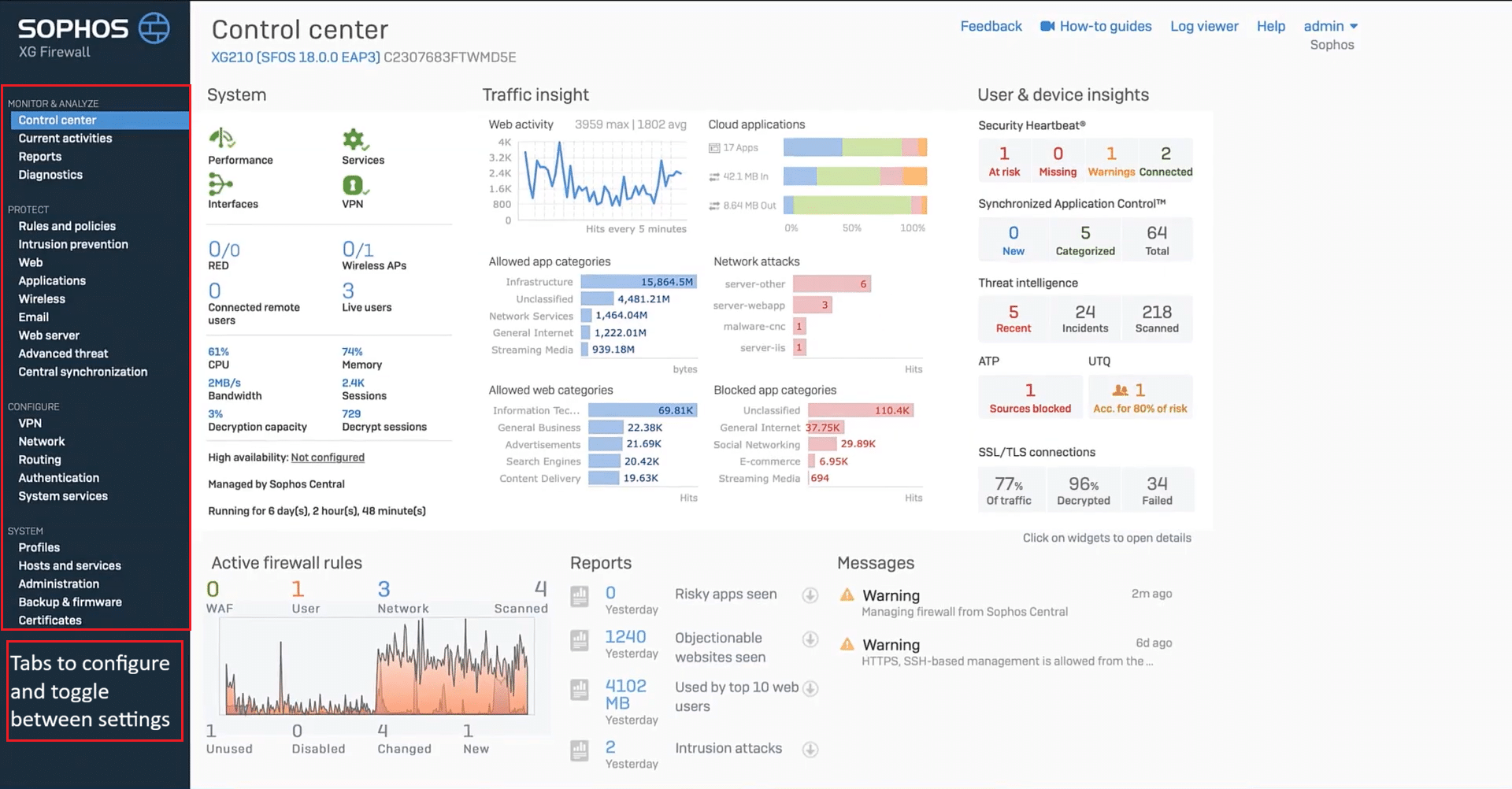Open the Interfaces status icon
Image resolution: width=1512 pixels, height=789 pixels.
point(220,184)
